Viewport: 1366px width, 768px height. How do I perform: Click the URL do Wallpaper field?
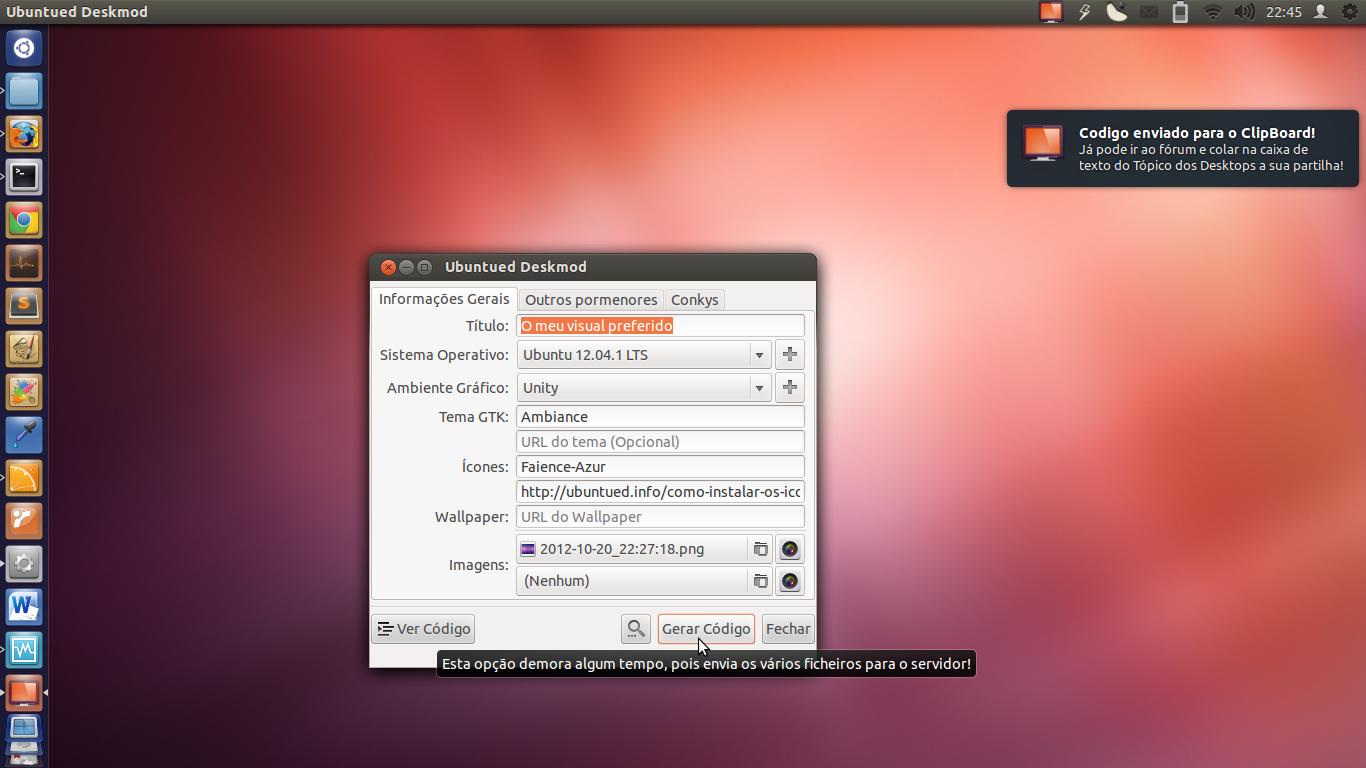click(660, 517)
